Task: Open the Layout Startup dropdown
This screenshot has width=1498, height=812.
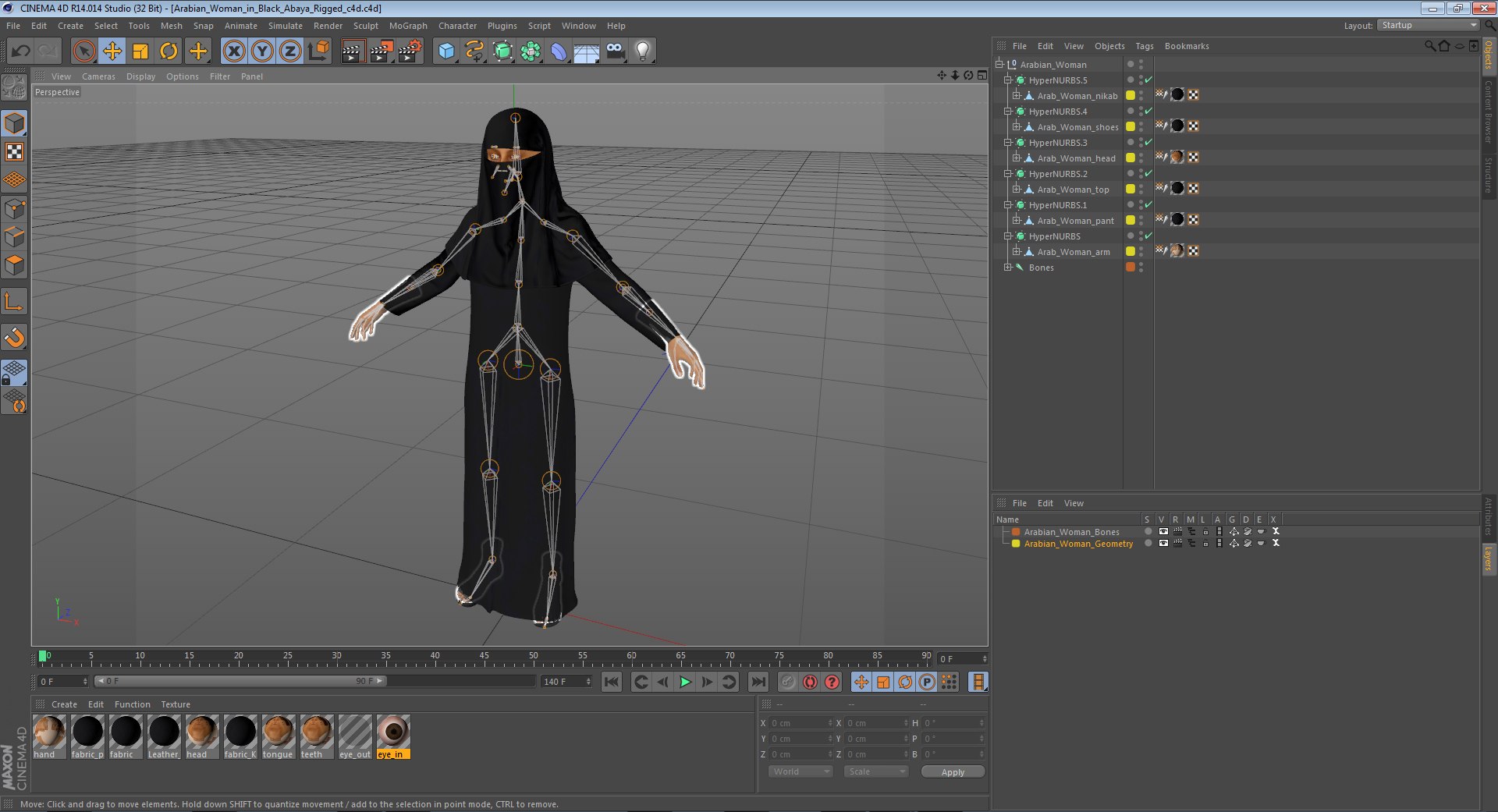Action: point(1428,26)
